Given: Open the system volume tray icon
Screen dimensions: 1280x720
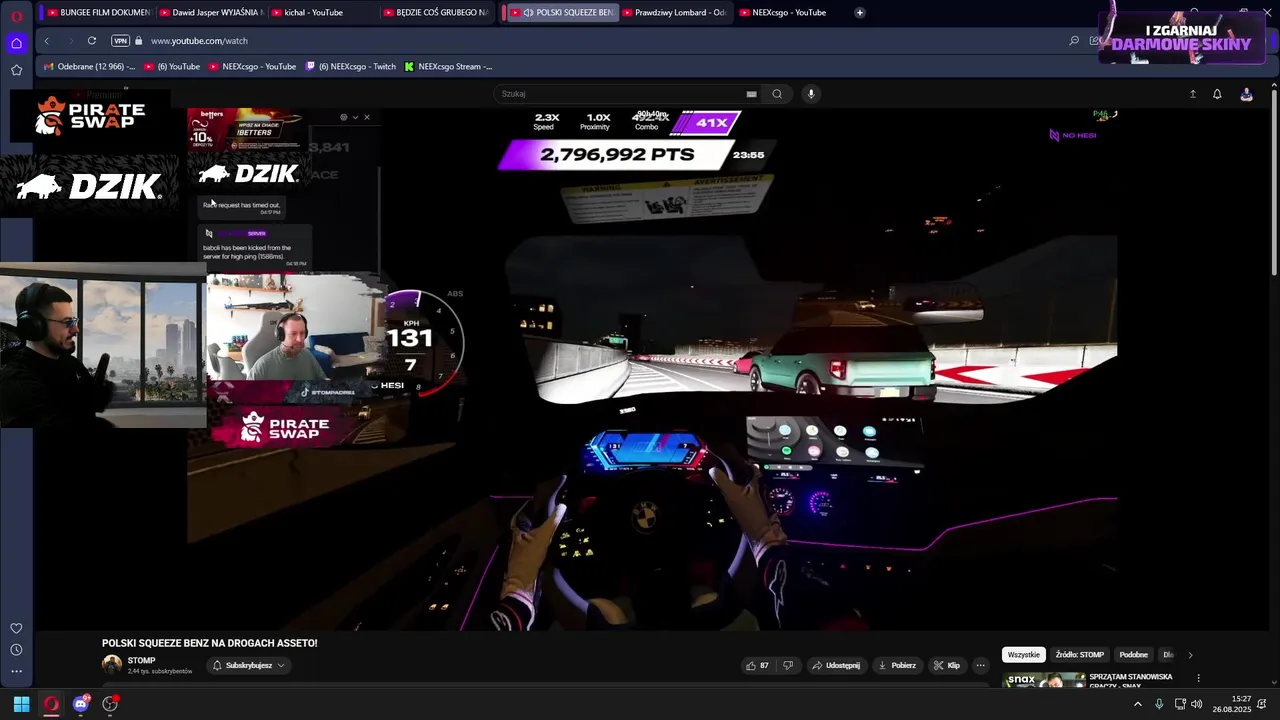Looking at the screenshot, I should [1197, 704].
